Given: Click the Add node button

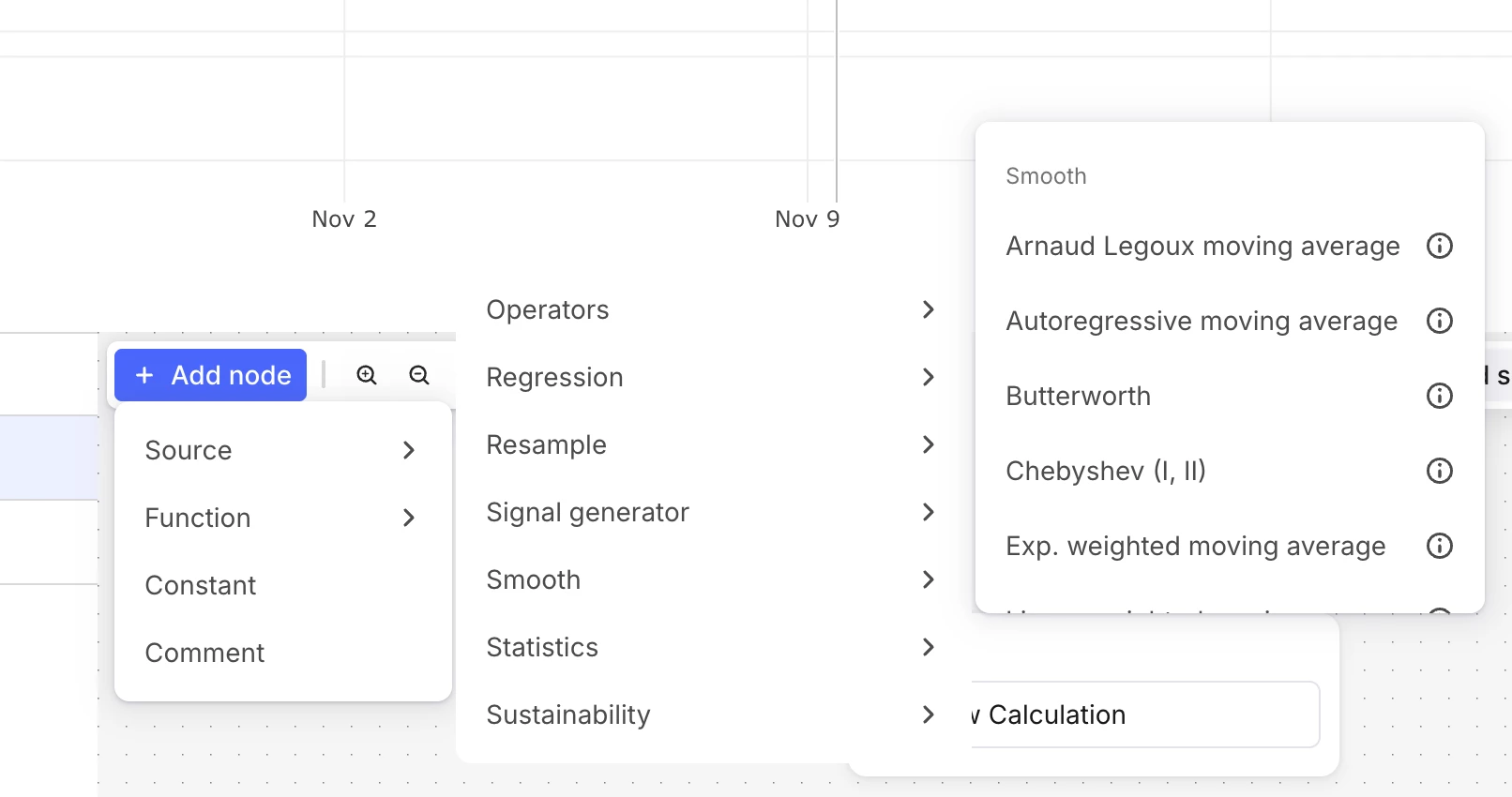Looking at the screenshot, I should (211, 375).
